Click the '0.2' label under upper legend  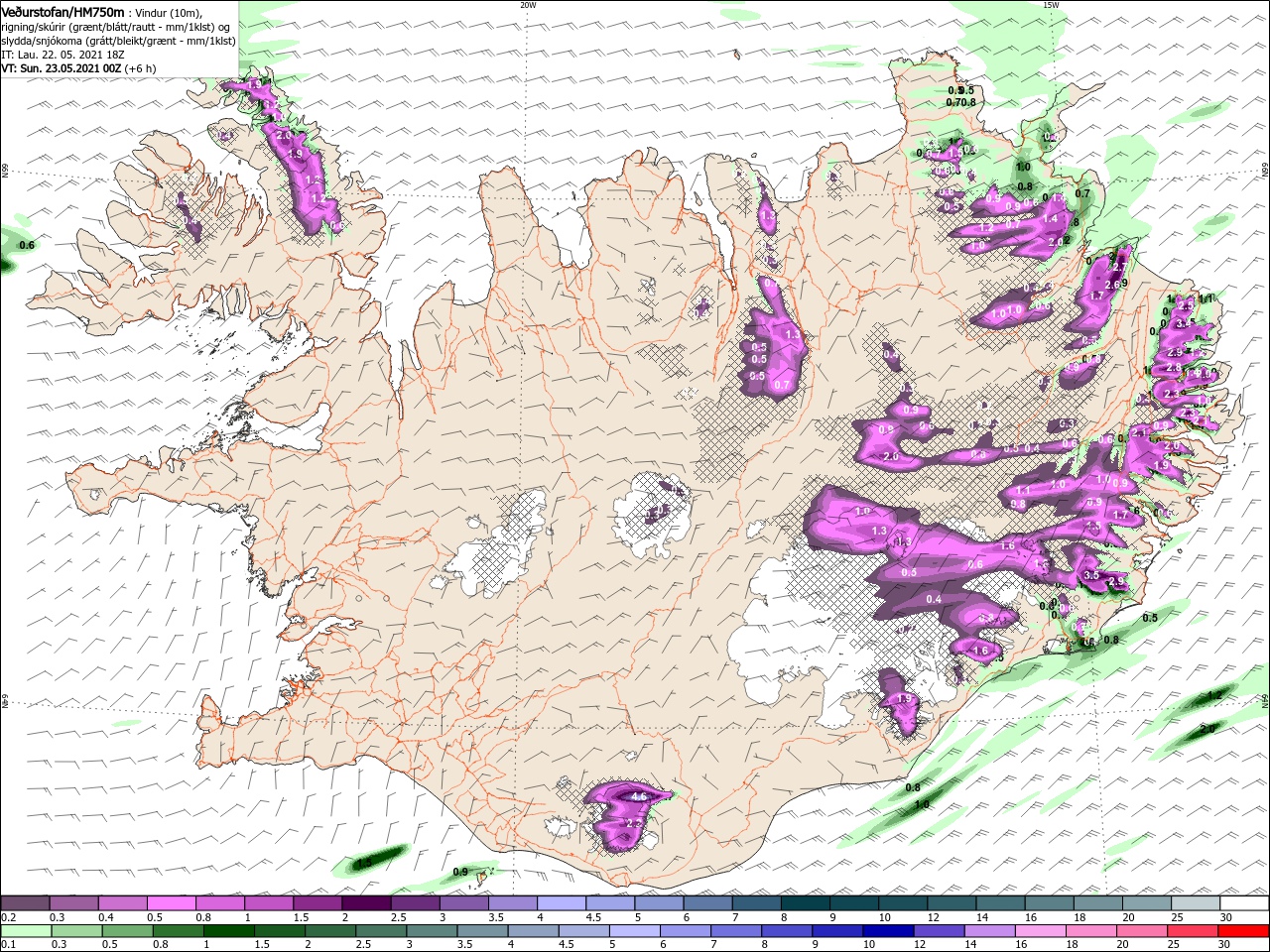coord(9,917)
